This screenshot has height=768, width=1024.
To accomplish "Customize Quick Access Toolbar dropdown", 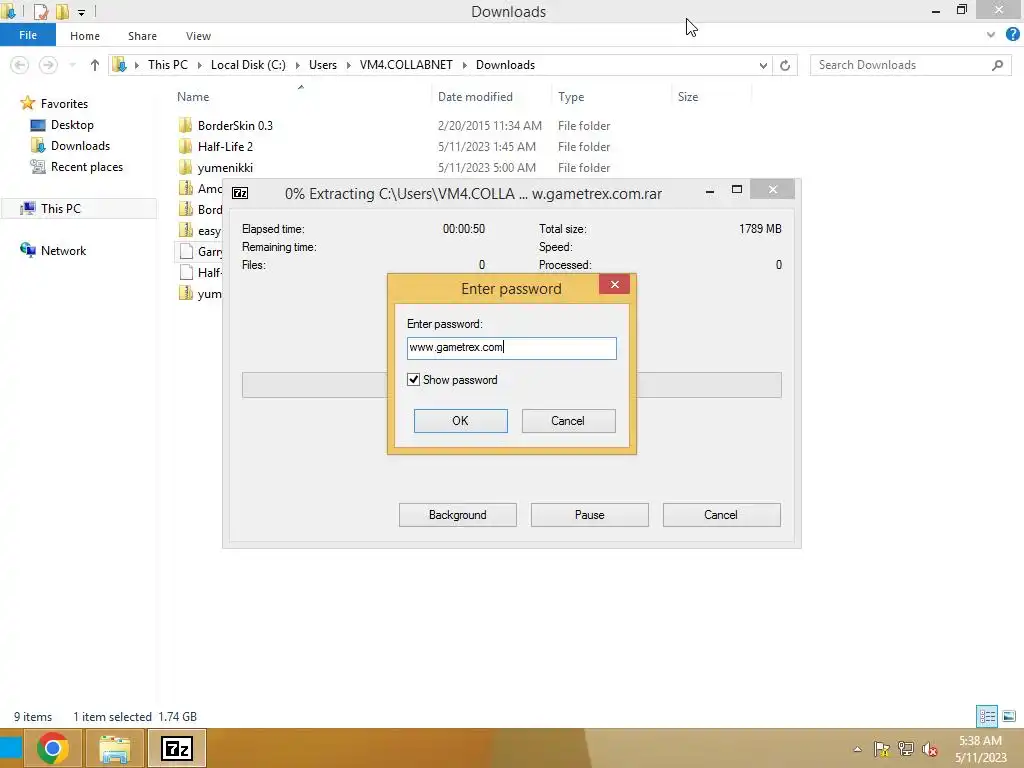I will (81, 12).
